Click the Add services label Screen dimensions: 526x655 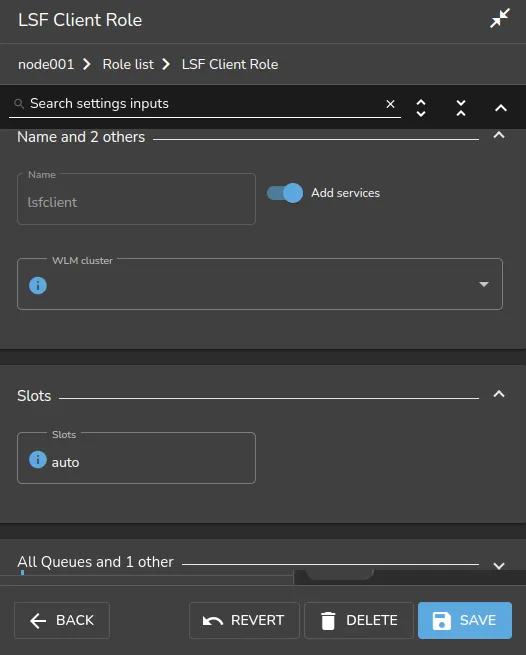[x=346, y=193]
